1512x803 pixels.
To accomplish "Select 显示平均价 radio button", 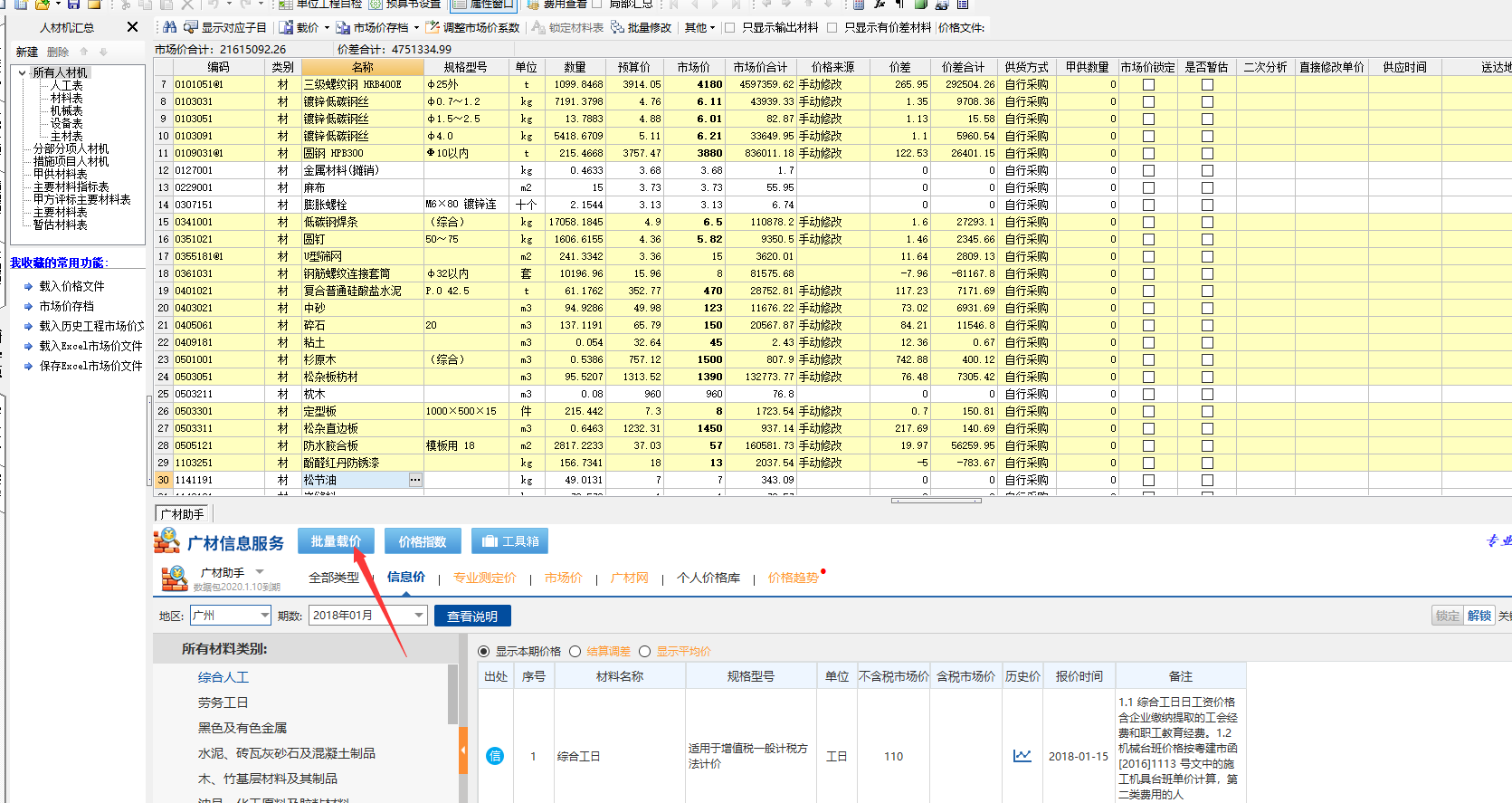I will click(x=645, y=651).
